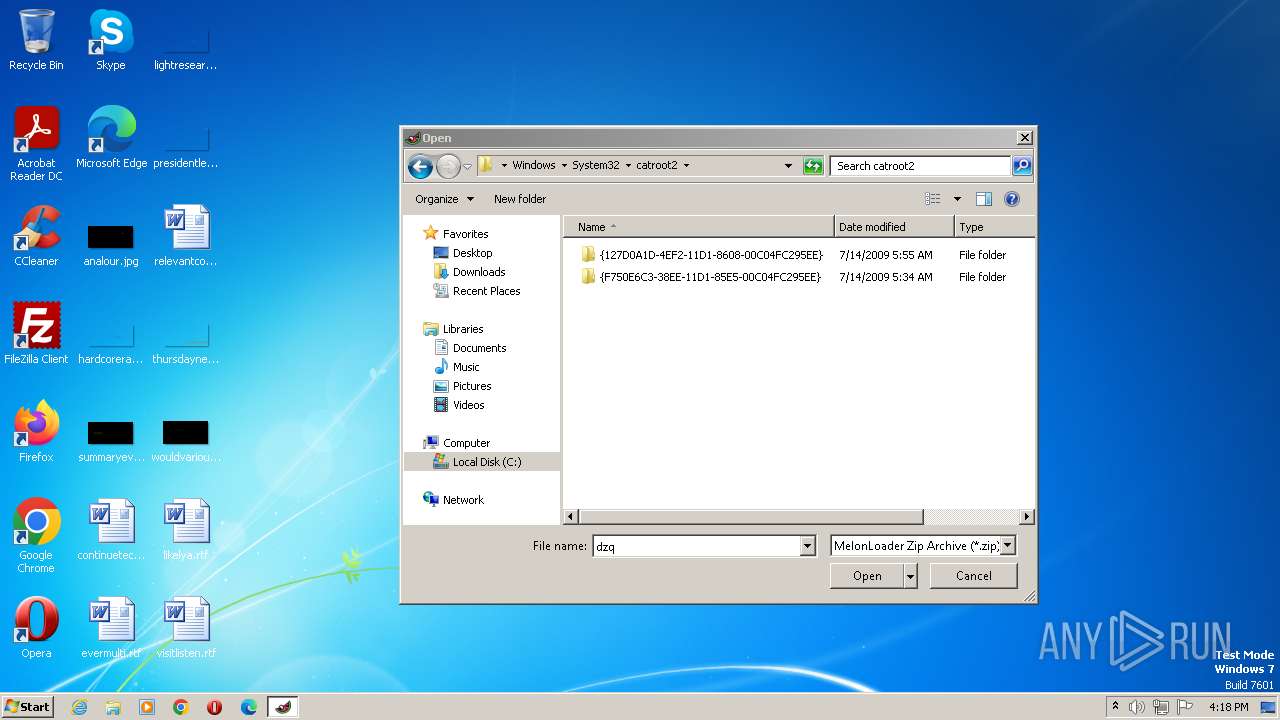Open CCleaner desktop shortcut
The width and height of the screenshot is (1280, 720).
tap(36, 236)
